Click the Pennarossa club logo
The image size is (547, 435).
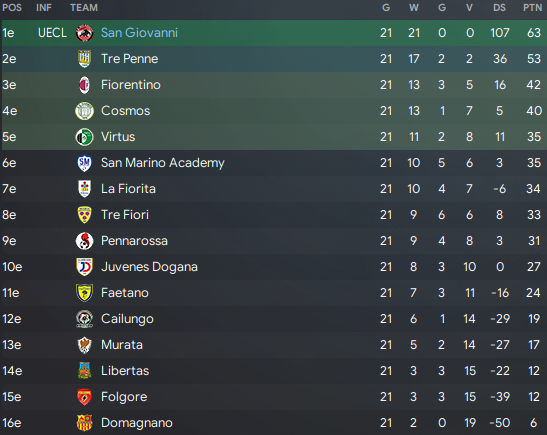click(x=84, y=241)
